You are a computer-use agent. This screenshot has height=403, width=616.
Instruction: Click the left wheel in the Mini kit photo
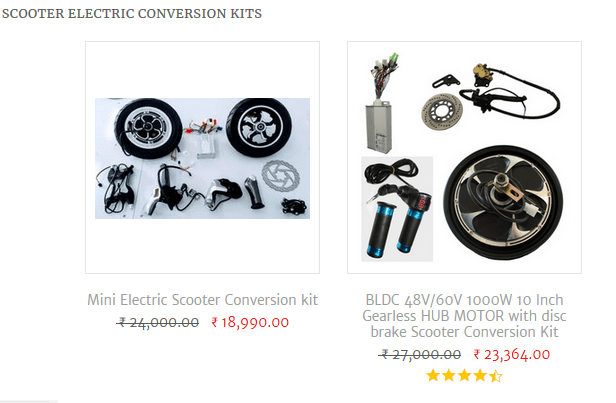pyautogui.click(x=148, y=128)
